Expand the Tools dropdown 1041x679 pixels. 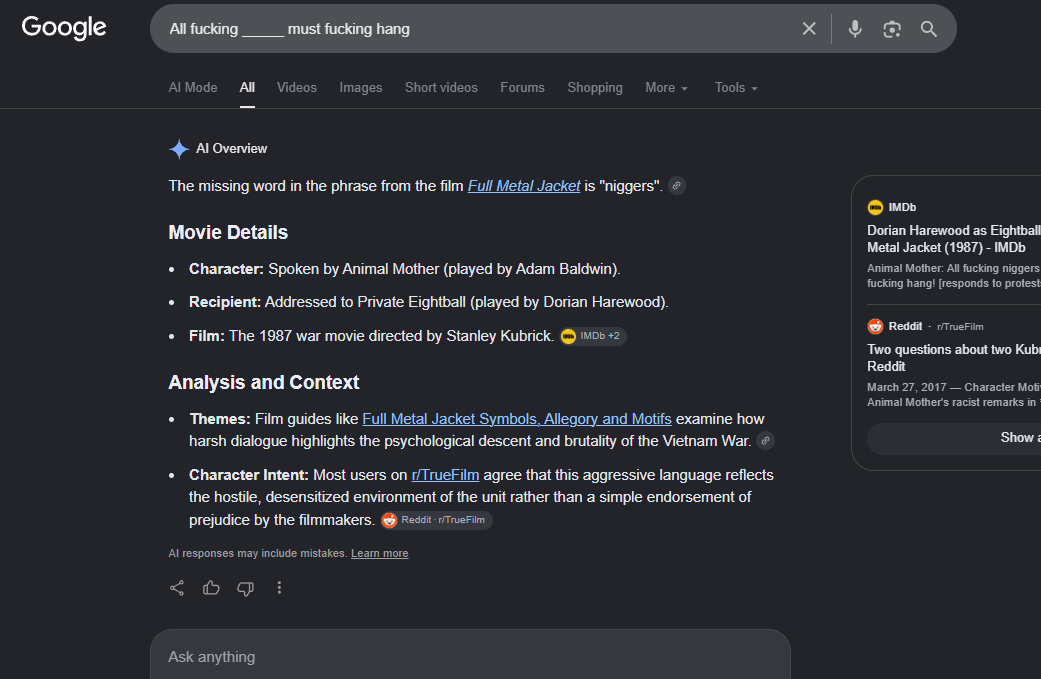point(736,88)
